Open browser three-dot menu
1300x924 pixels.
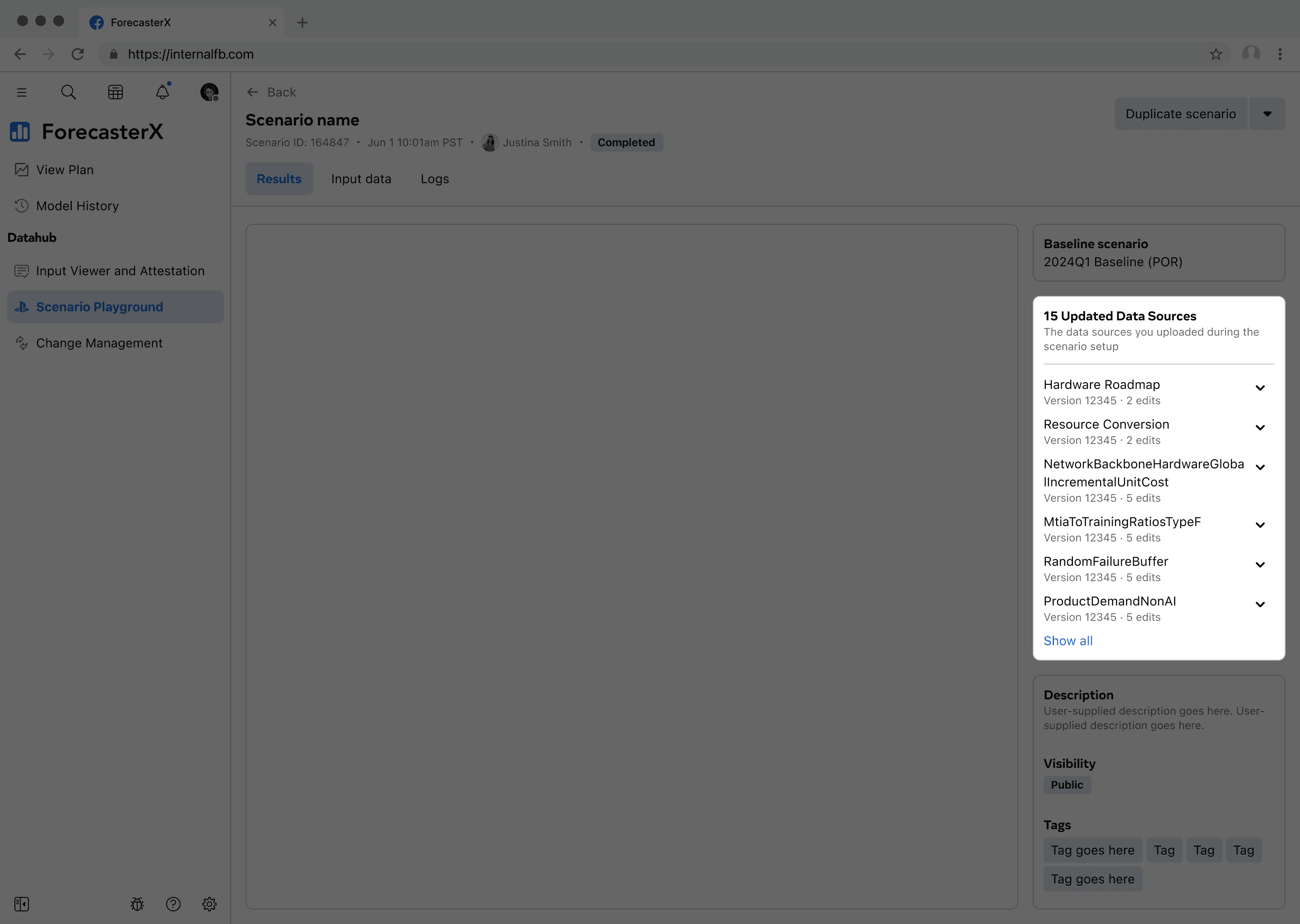coord(1280,54)
